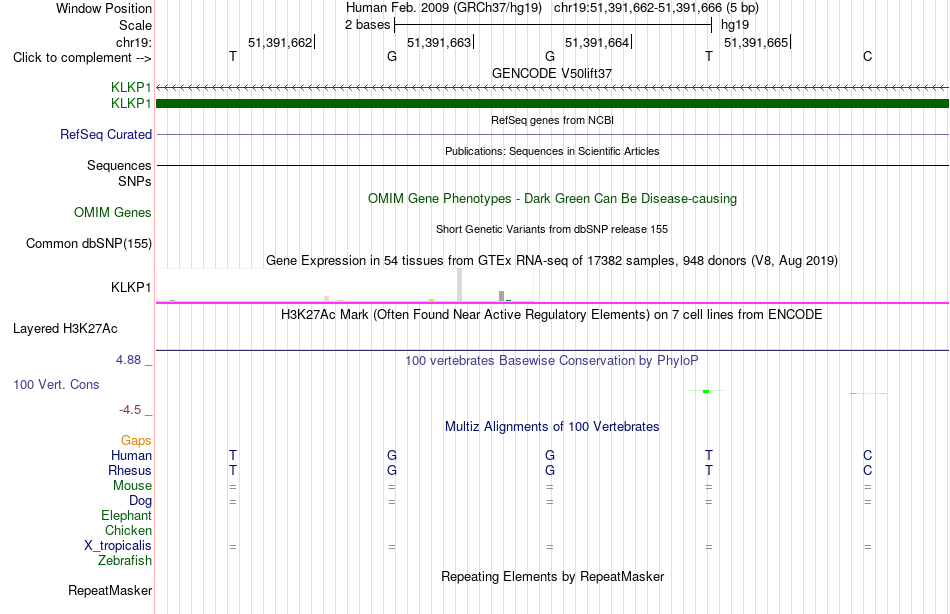Click the C base in the complement row
The image size is (950, 614).
click(x=868, y=56)
